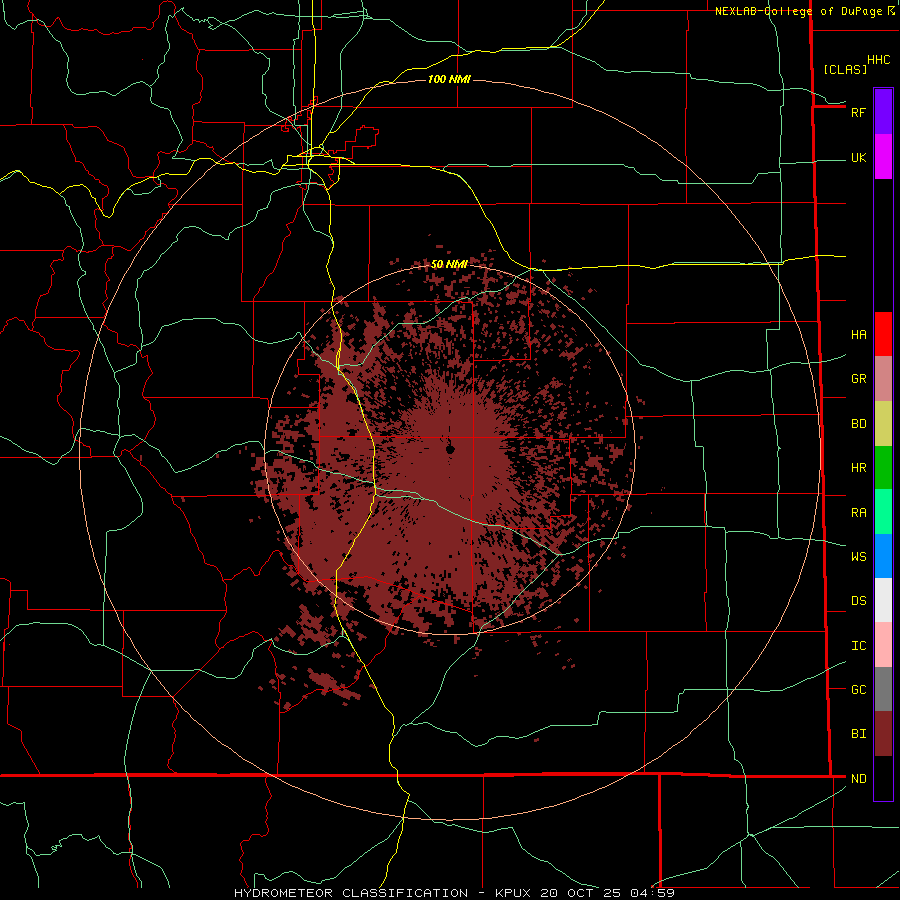Click the BI legend label
900x900 pixels.
[x=858, y=734]
